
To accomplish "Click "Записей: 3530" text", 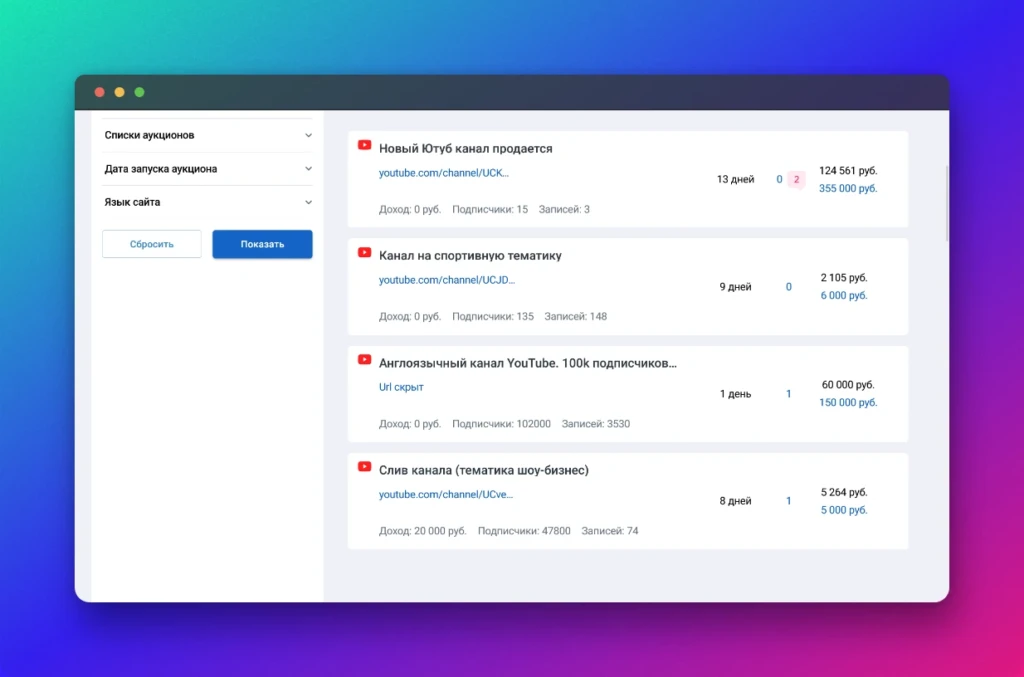I will [x=596, y=424].
